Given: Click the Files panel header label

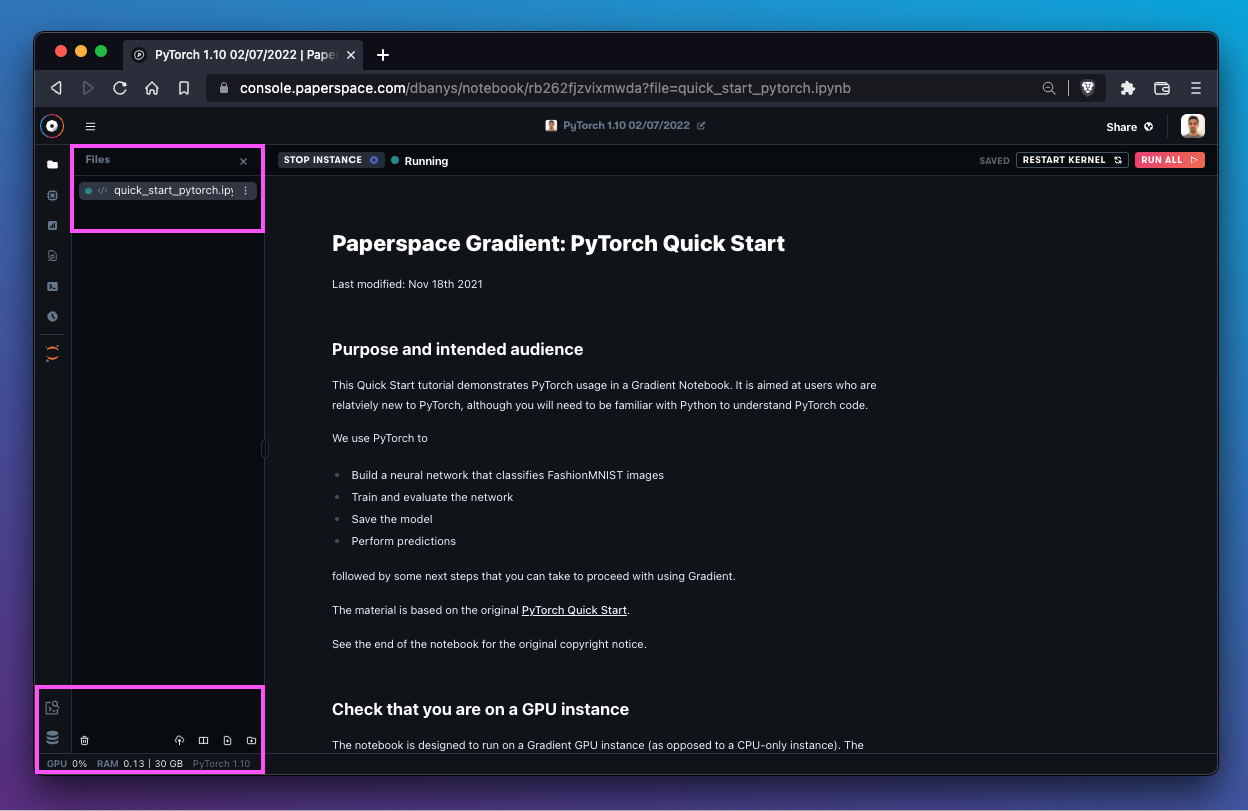Looking at the screenshot, I should tap(98, 160).
